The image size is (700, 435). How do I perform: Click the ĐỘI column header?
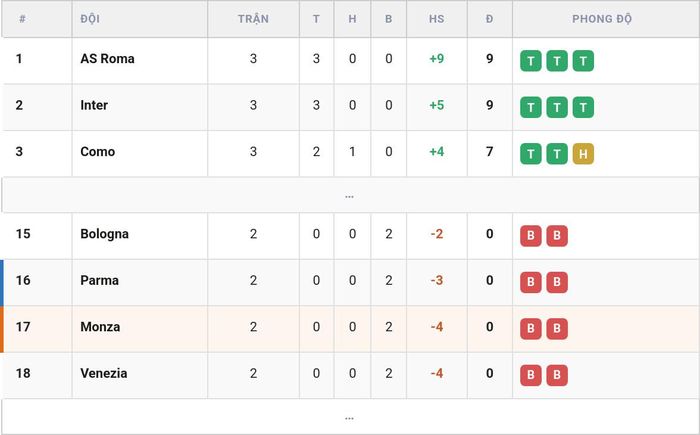[90, 19]
